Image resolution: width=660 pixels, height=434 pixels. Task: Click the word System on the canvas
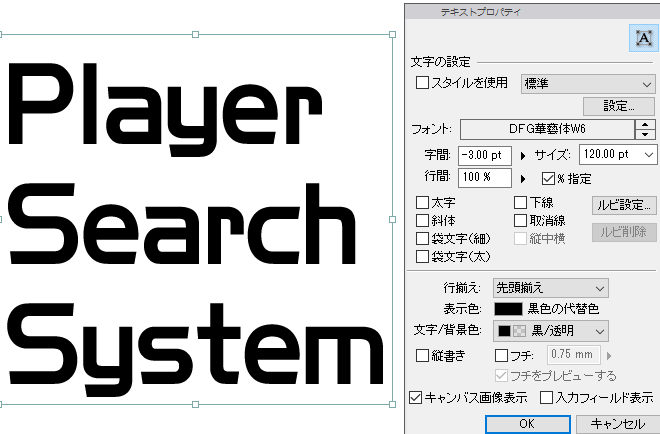coord(195,349)
